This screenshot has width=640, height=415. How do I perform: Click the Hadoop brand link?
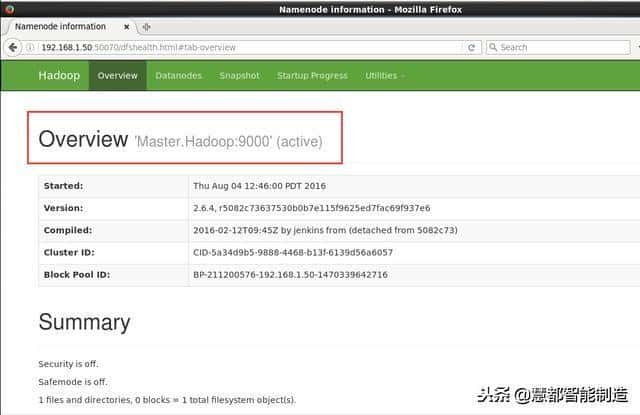click(59, 75)
